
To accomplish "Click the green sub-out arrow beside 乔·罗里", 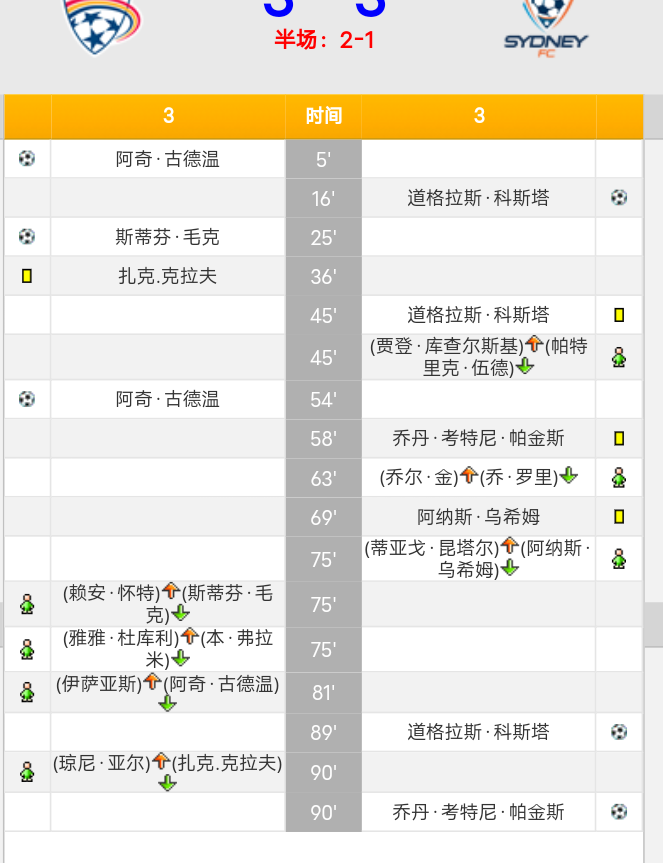I will [x=569, y=476].
